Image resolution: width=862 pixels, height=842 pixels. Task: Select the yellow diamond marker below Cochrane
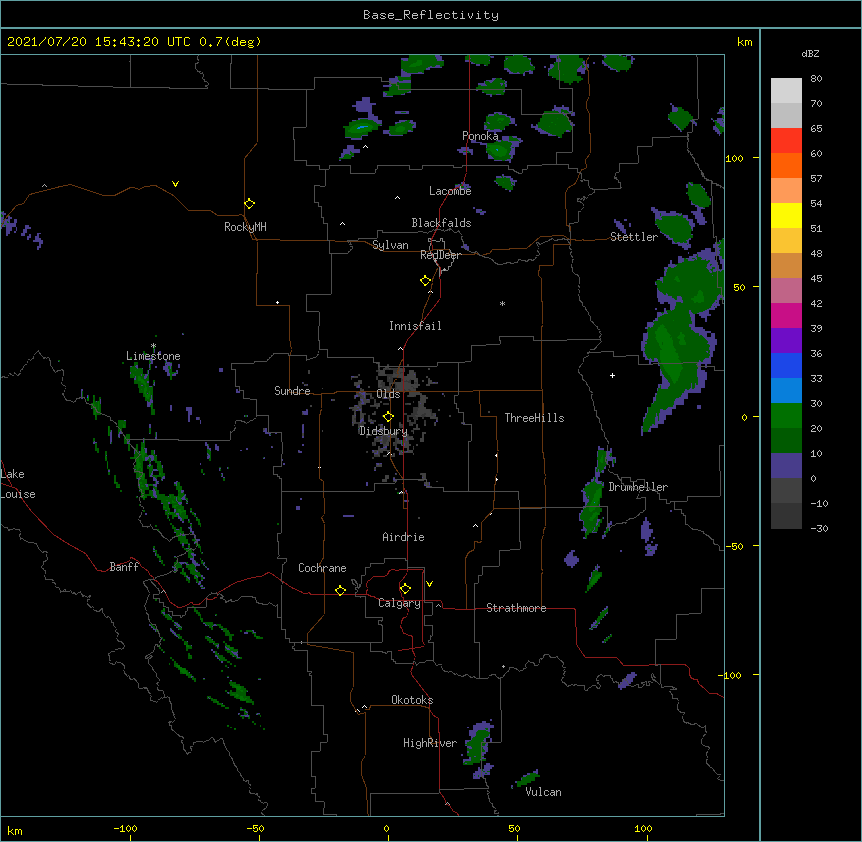pyautogui.click(x=340, y=590)
